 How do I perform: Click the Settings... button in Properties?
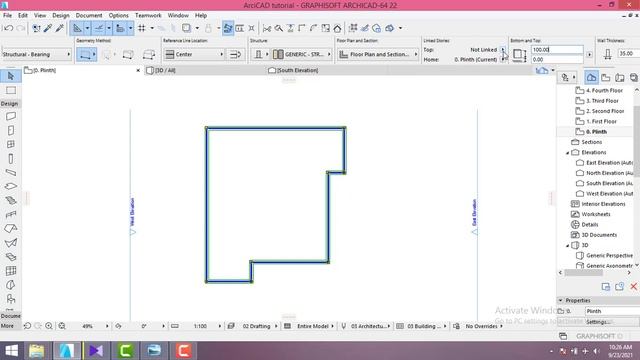[598, 322]
